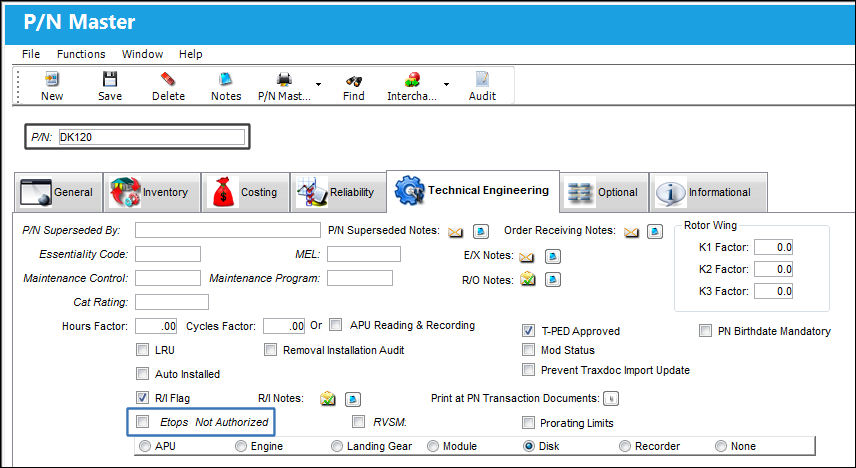Click the Maintenance Control field
The height and width of the screenshot is (468, 856).
point(168,278)
